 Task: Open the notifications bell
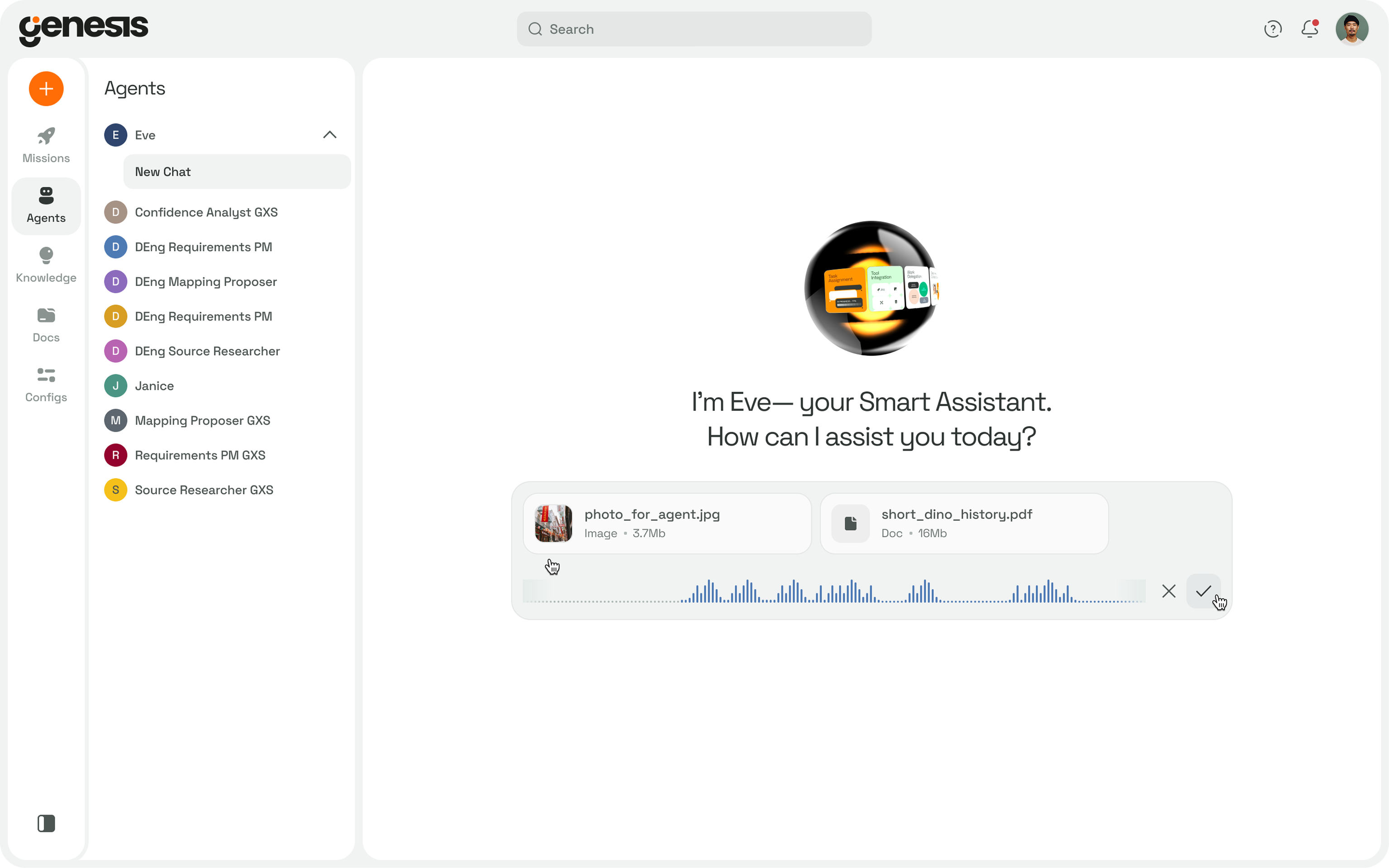(x=1310, y=28)
